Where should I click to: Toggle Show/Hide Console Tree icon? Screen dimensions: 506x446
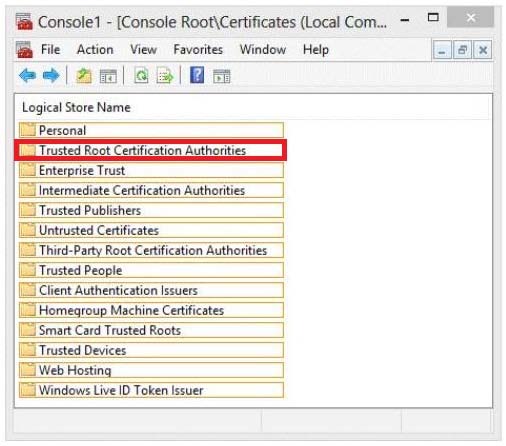pos(108,76)
